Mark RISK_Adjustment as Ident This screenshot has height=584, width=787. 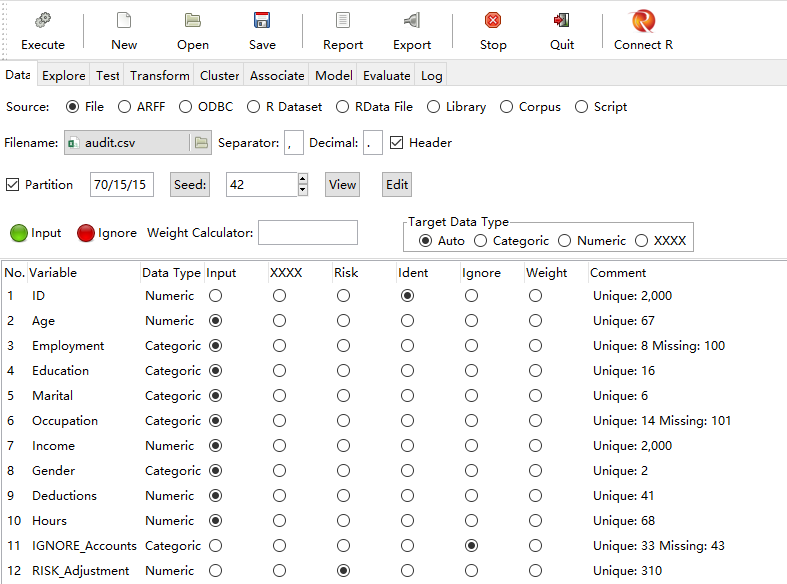point(408,570)
